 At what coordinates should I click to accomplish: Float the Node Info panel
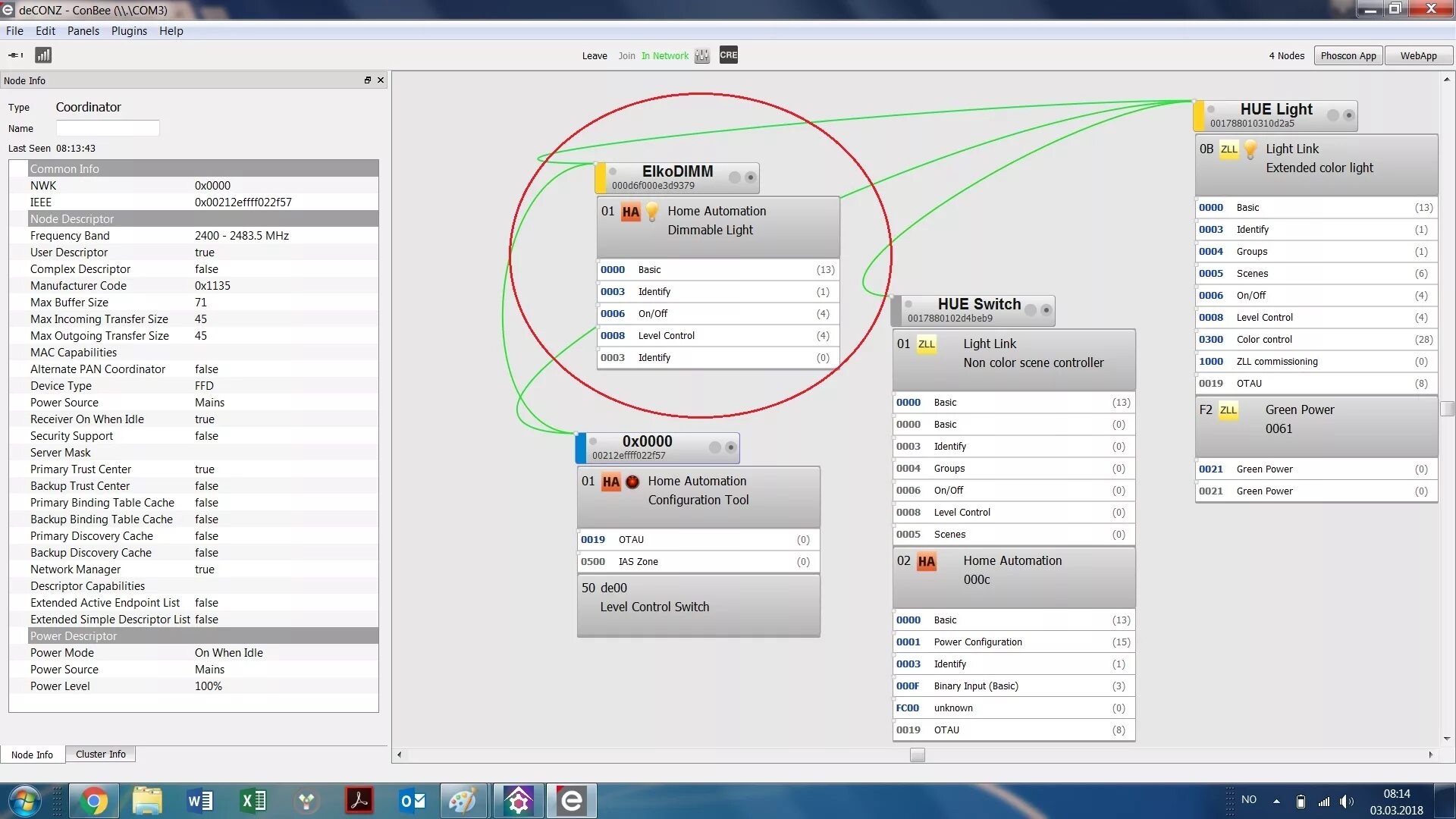[368, 80]
